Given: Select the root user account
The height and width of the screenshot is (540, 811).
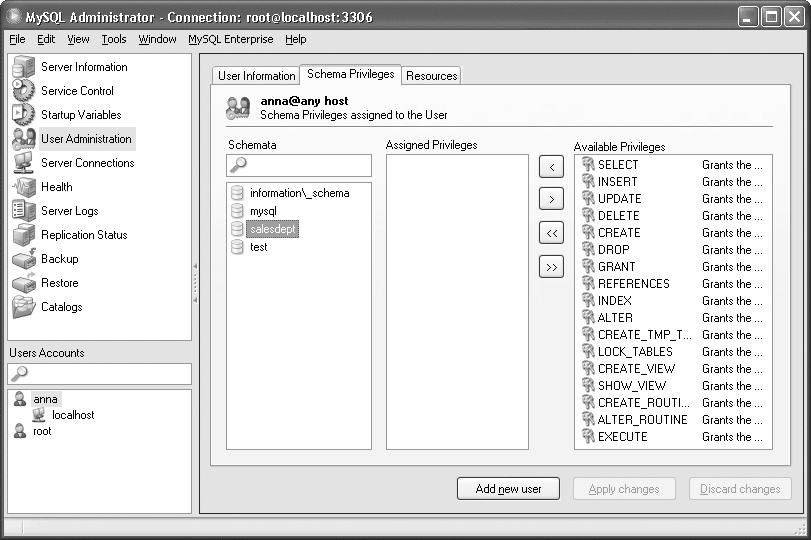Looking at the screenshot, I should coord(42,431).
